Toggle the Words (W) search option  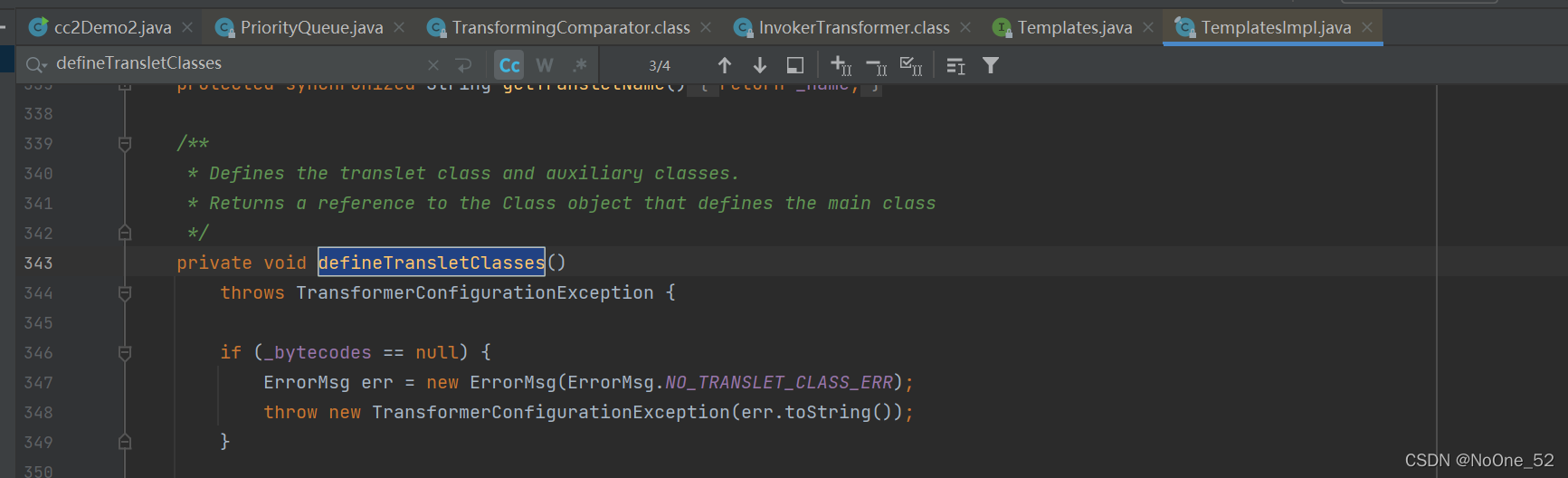(545, 65)
